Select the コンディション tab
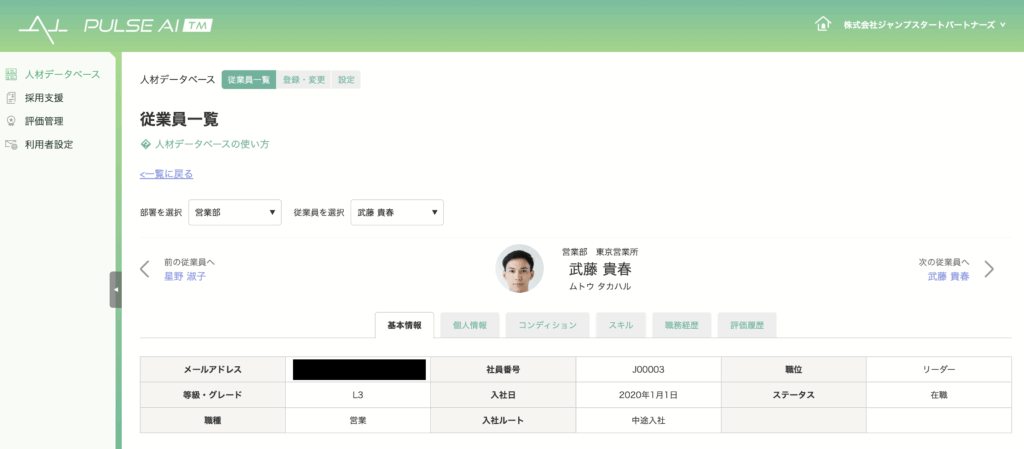 tap(547, 325)
